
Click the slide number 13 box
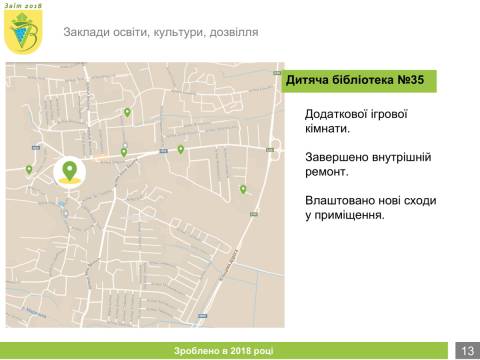coord(468,351)
